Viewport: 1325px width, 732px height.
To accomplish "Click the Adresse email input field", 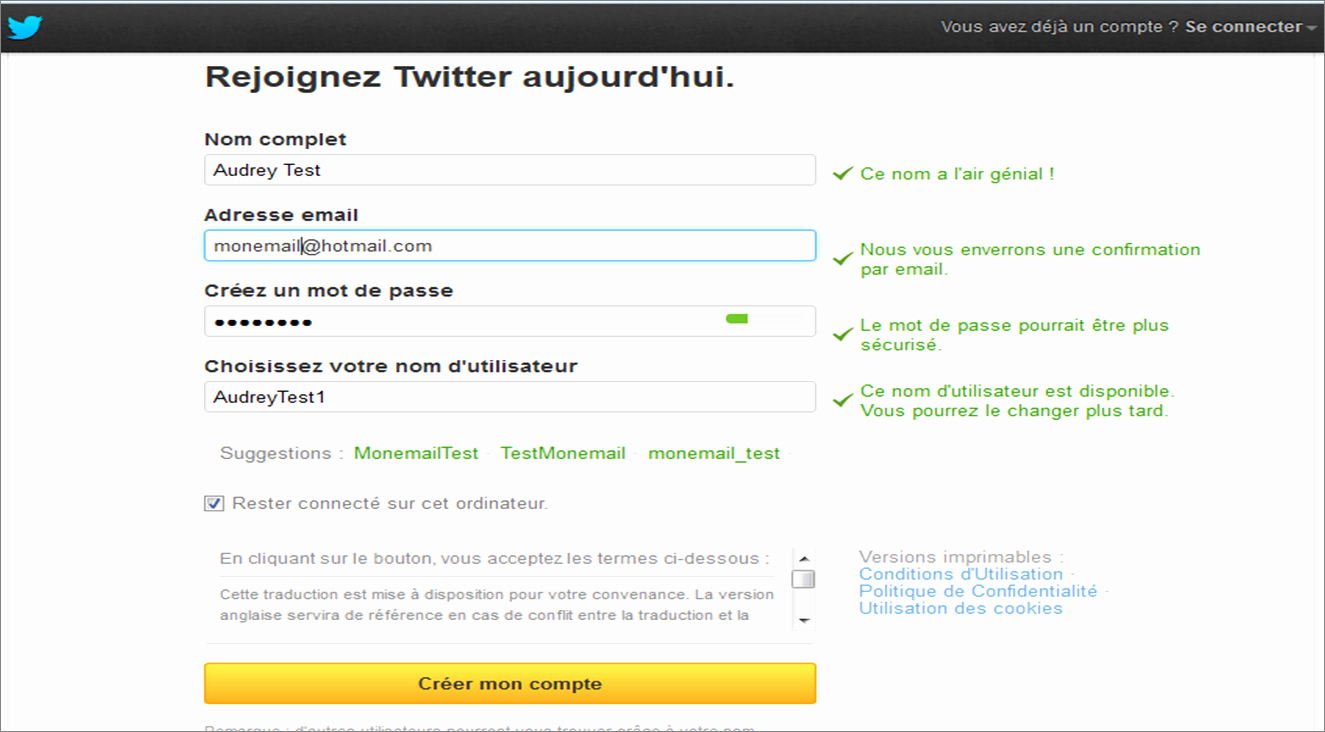I will click(x=510, y=246).
